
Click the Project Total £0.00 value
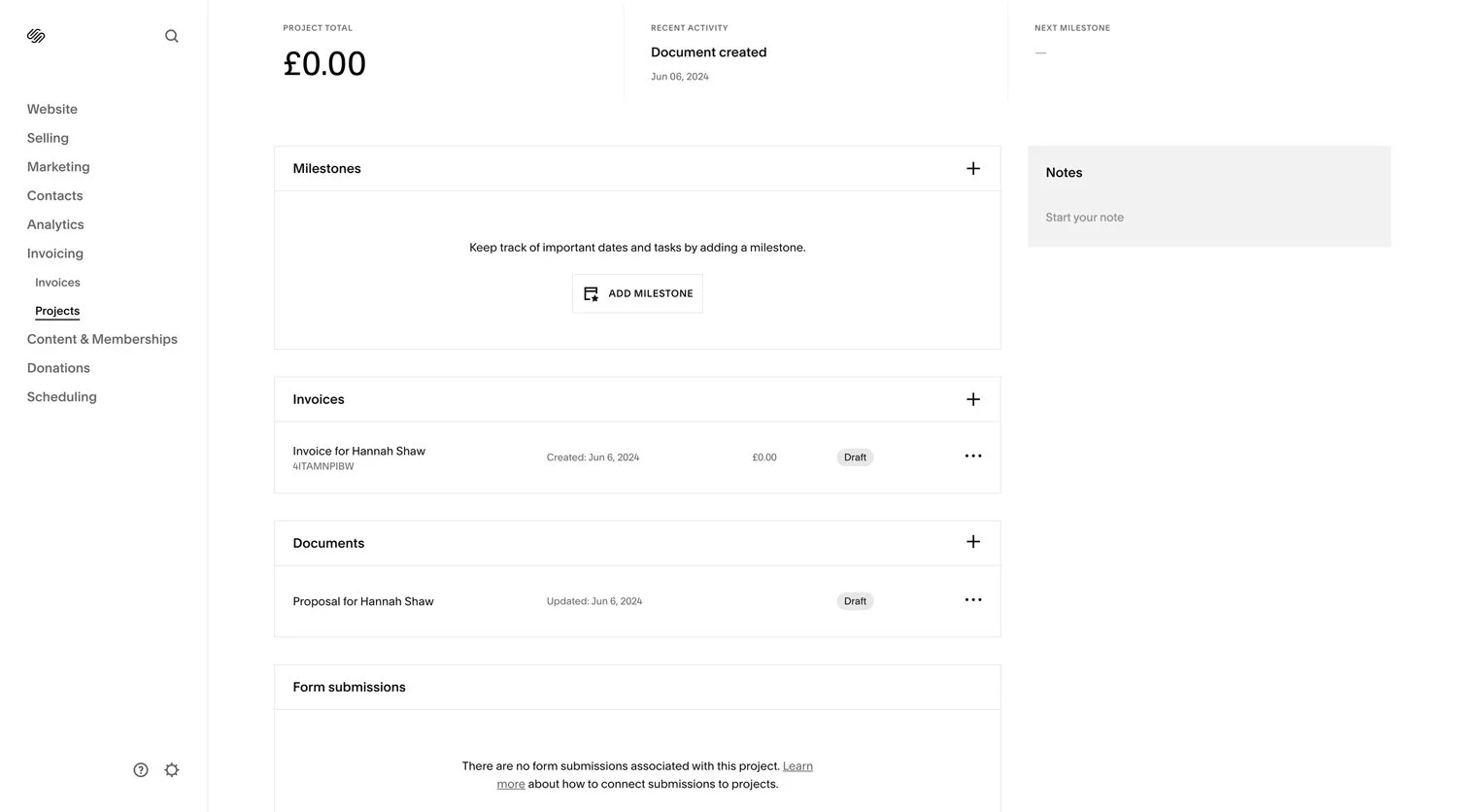tap(324, 64)
